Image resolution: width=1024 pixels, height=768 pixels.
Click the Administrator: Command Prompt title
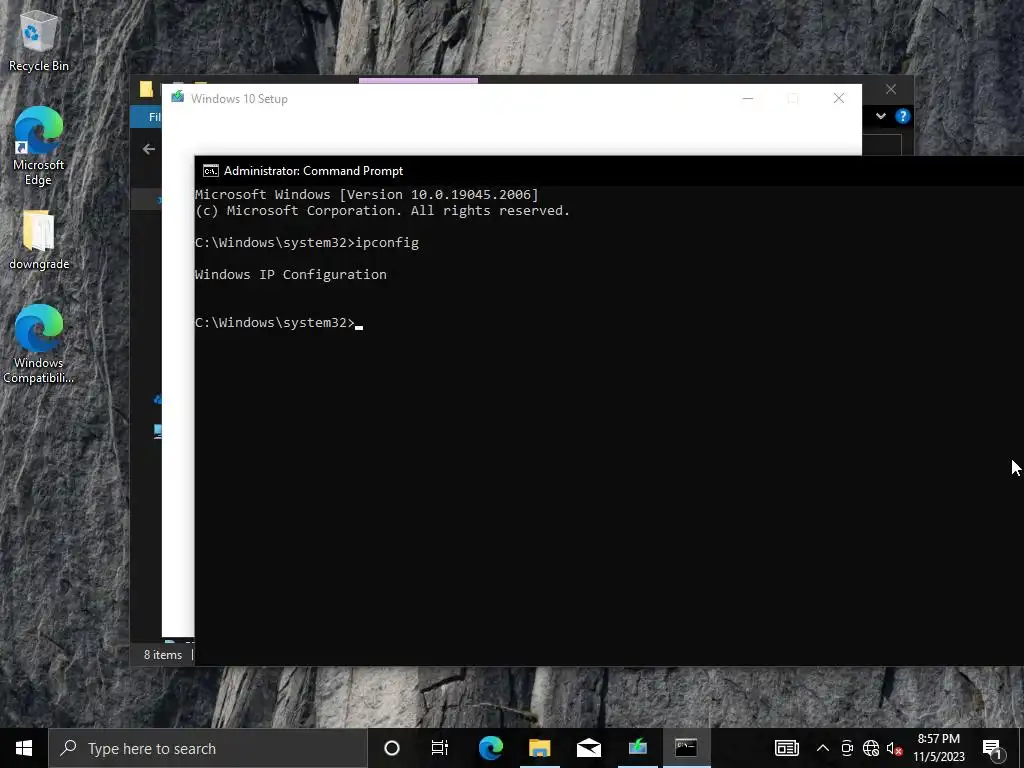[x=313, y=171]
